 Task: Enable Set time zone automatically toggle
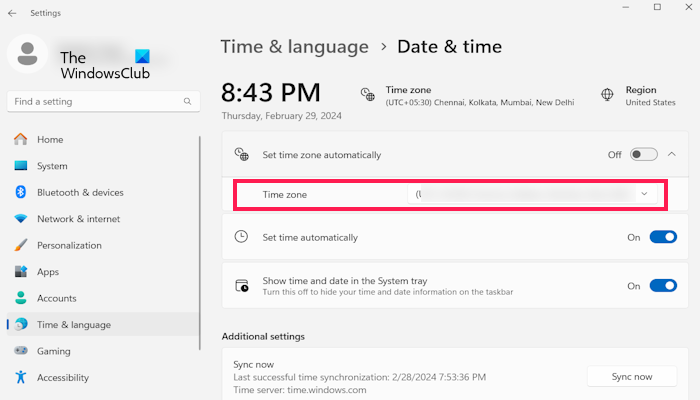tap(643, 155)
